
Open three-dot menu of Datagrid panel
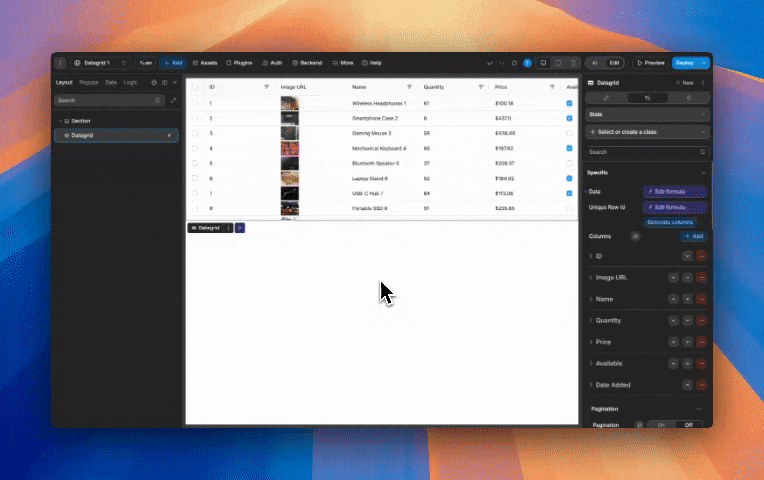pos(703,83)
